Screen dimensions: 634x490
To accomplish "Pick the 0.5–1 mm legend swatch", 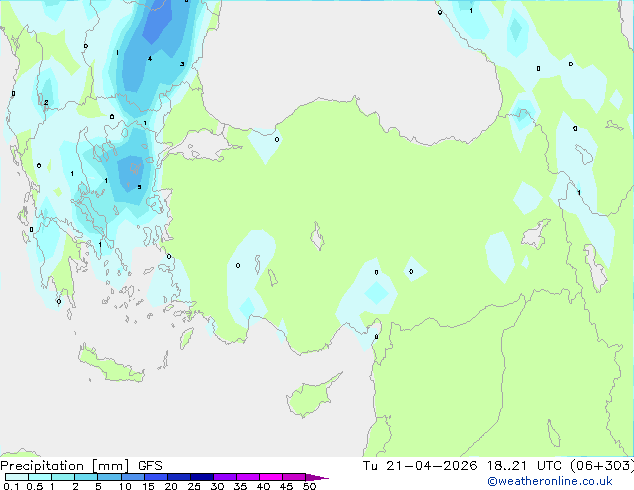I will click(40, 477).
